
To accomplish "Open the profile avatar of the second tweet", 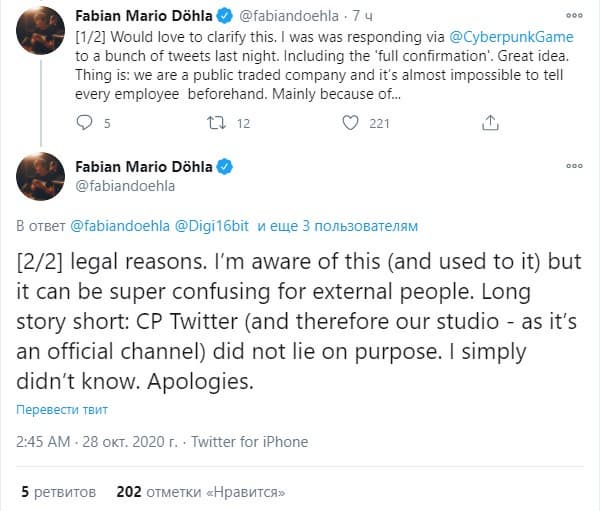I will coord(40,176).
